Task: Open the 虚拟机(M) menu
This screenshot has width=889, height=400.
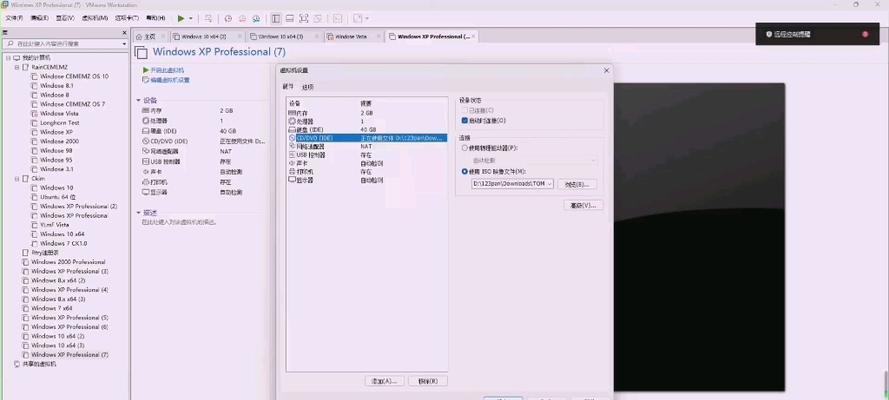Action: click(95, 18)
